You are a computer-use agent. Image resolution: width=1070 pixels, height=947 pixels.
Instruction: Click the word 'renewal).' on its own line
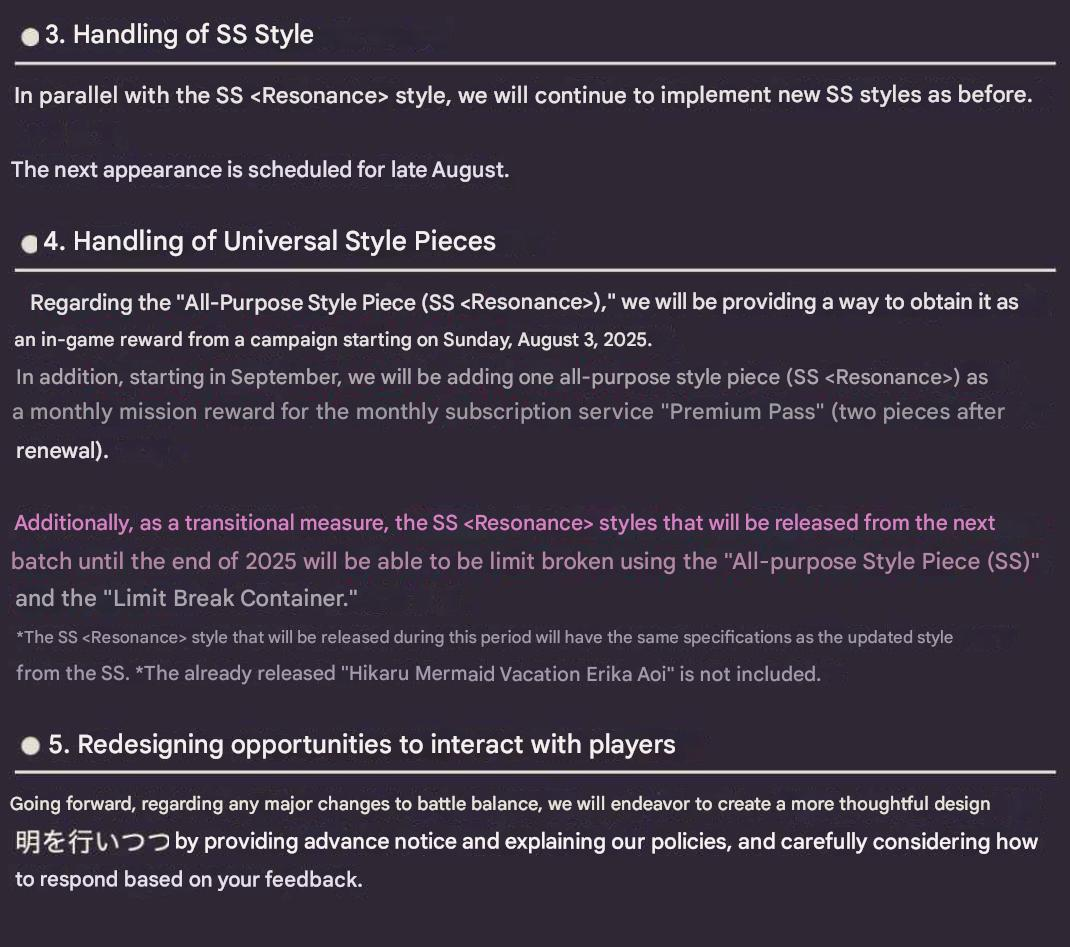pos(62,451)
